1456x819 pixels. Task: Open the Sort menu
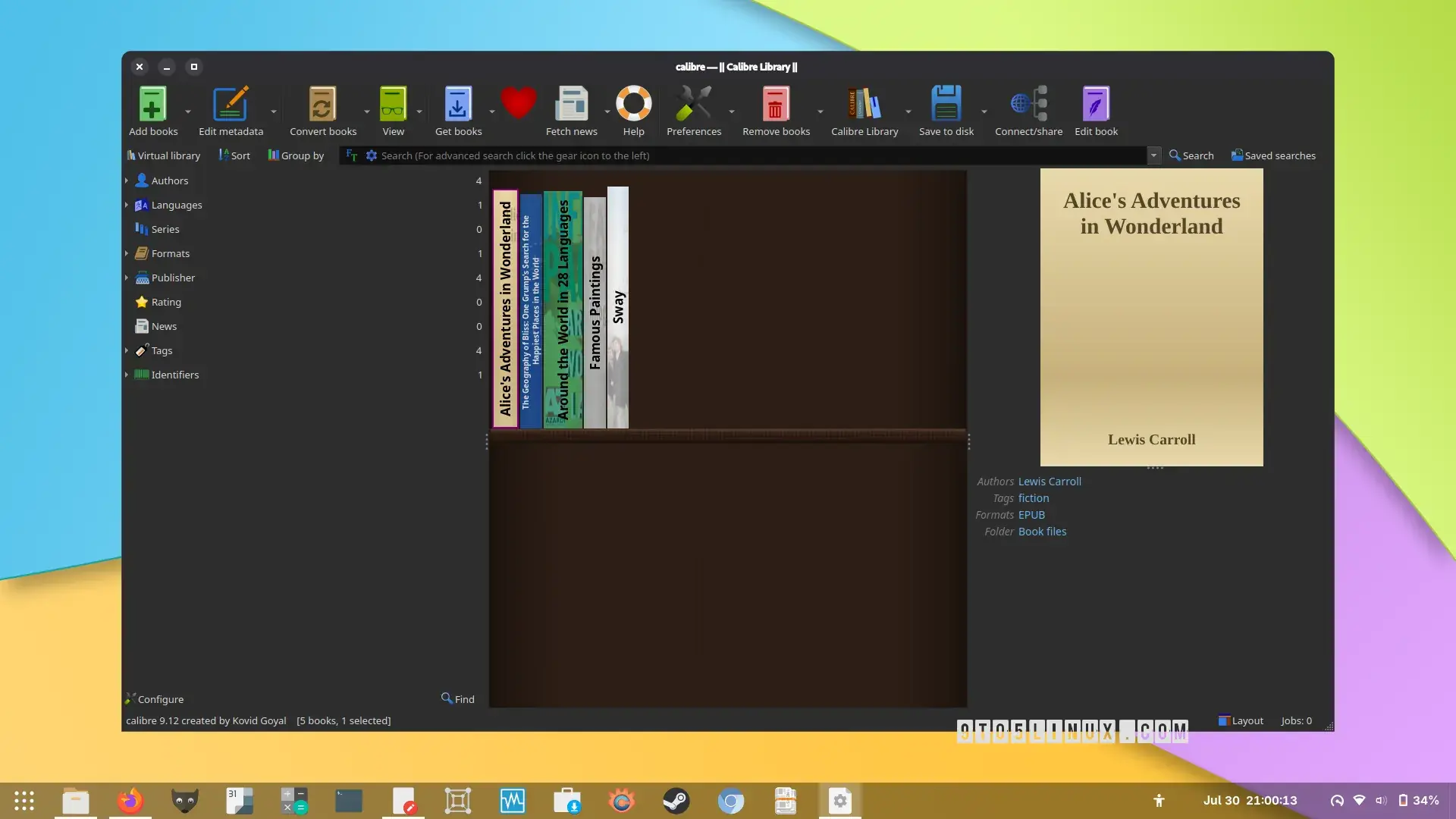(234, 155)
